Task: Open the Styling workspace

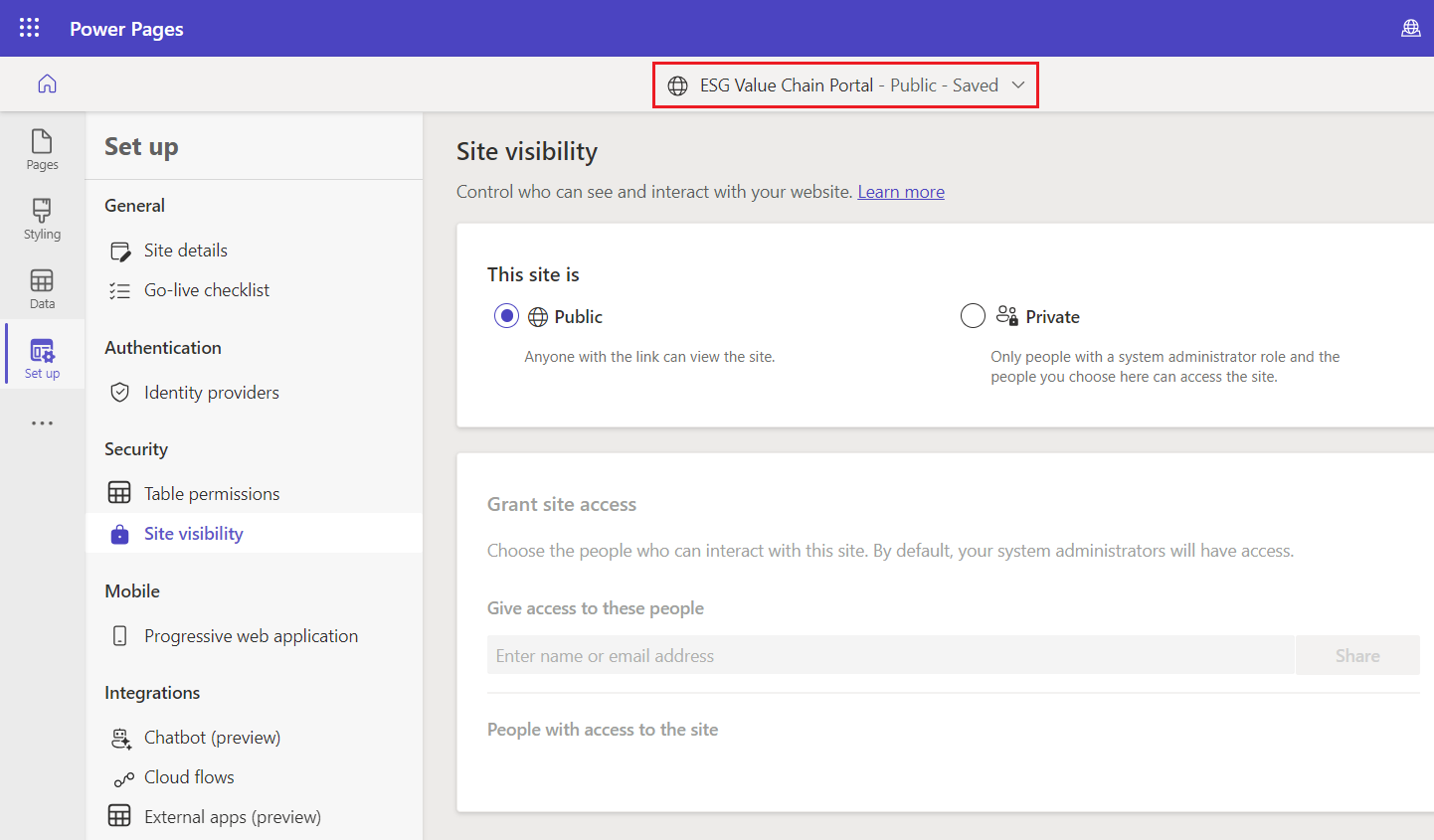Action: pyautogui.click(x=42, y=219)
